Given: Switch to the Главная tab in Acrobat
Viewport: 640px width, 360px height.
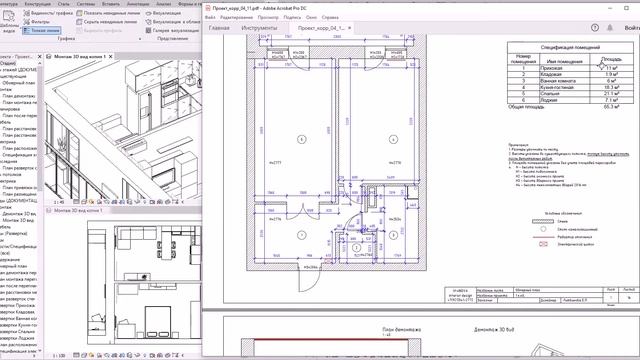Looking at the screenshot, I should (219, 28).
